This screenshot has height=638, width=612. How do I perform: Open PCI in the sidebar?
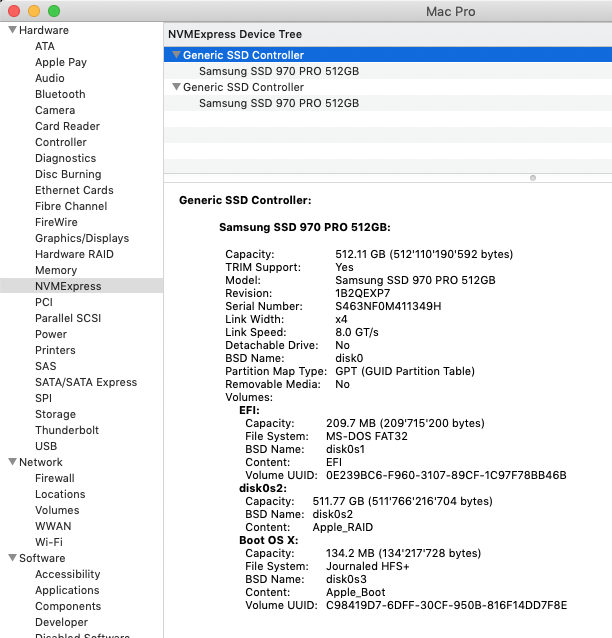[x=44, y=302]
